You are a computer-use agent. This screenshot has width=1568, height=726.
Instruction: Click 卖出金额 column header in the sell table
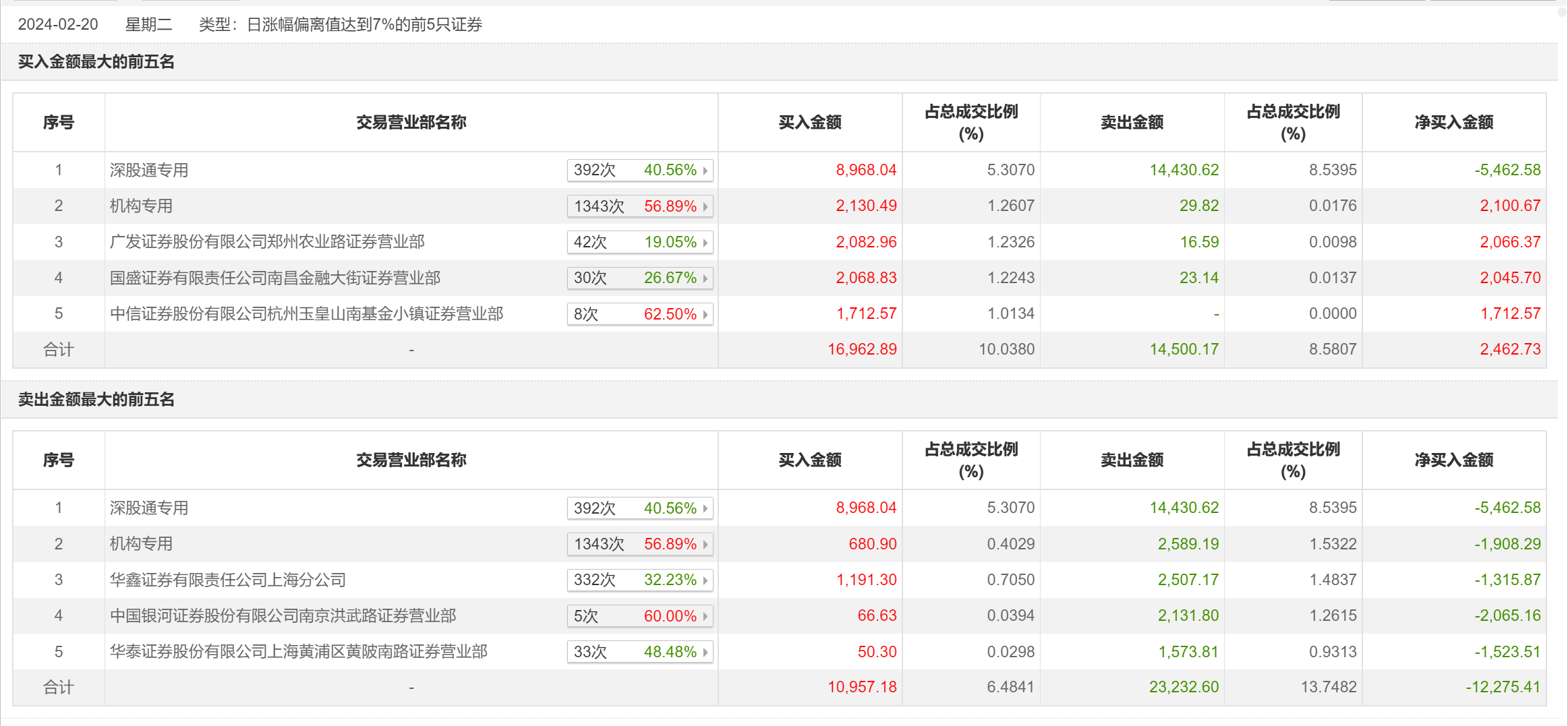(1132, 460)
